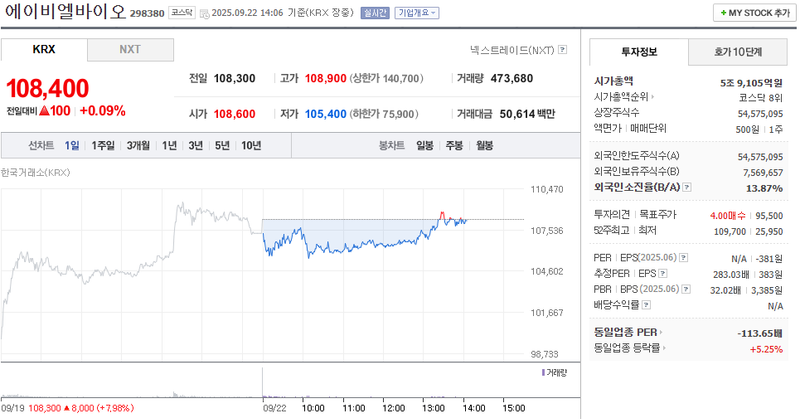The image size is (800, 419).
Task: Click the 실시간 badge
Action: coord(375,13)
